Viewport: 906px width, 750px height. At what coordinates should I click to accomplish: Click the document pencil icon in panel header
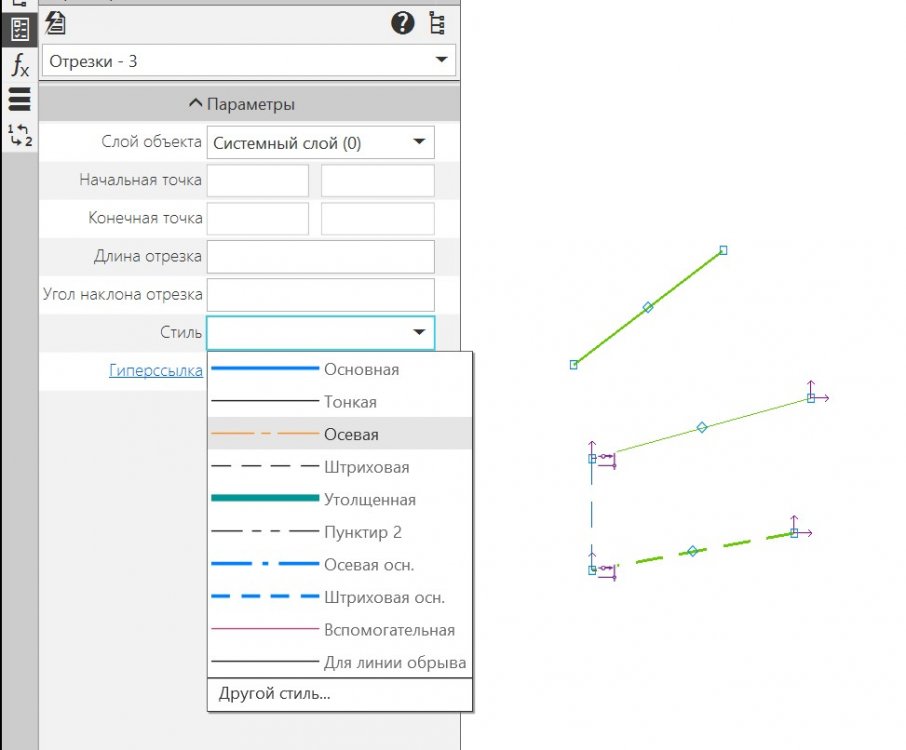point(55,23)
